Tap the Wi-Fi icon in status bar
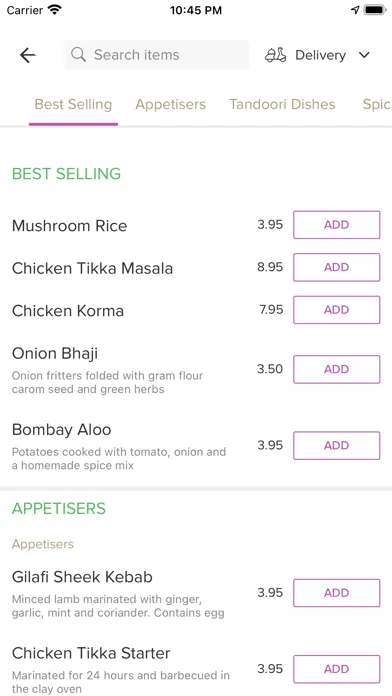The width and height of the screenshot is (392, 696). 55,10
